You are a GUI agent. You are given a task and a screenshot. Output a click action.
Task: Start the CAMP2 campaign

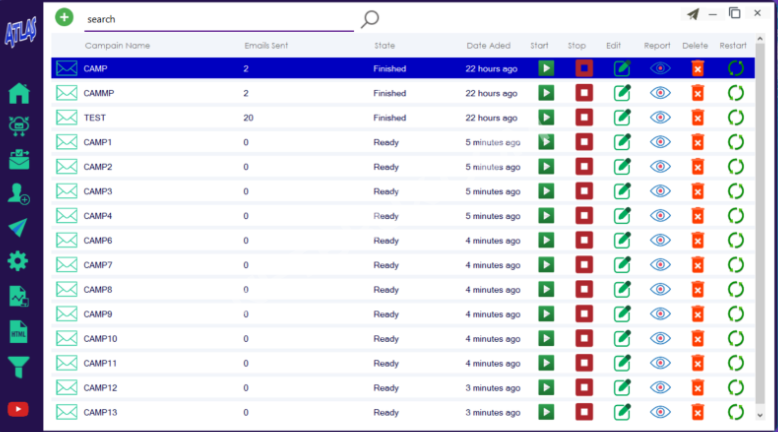pyautogui.click(x=546, y=167)
